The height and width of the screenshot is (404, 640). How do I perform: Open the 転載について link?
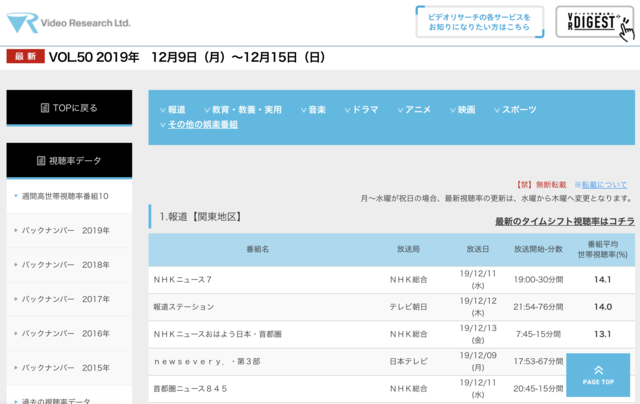pyautogui.click(x=604, y=185)
